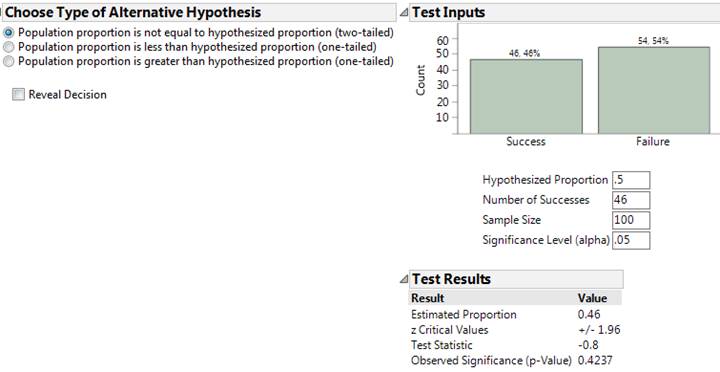Select population proportion is less than option
The height and width of the screenshot is (372, 720).
click(8, 47)
